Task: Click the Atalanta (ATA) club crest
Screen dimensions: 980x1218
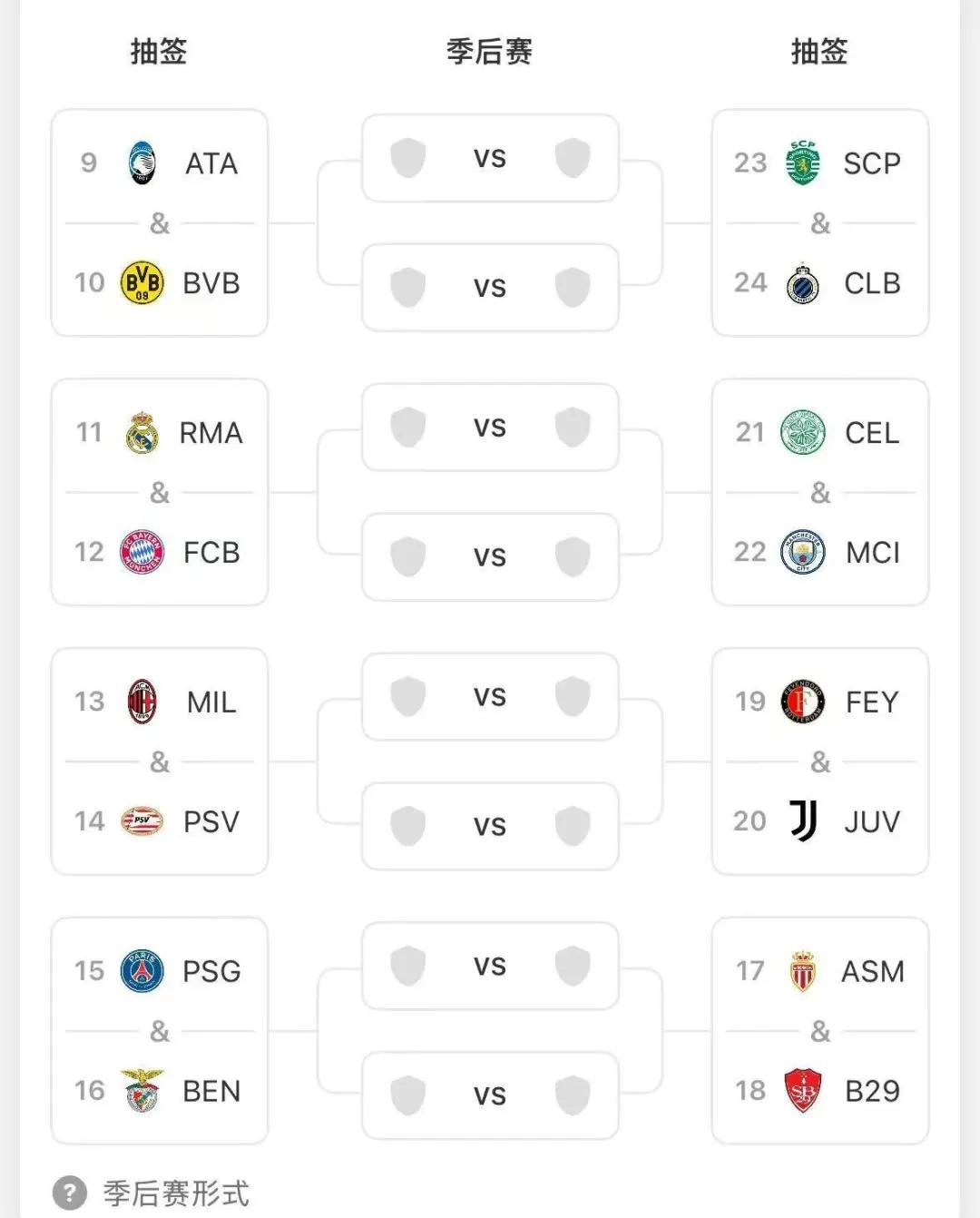Action: 142,163
